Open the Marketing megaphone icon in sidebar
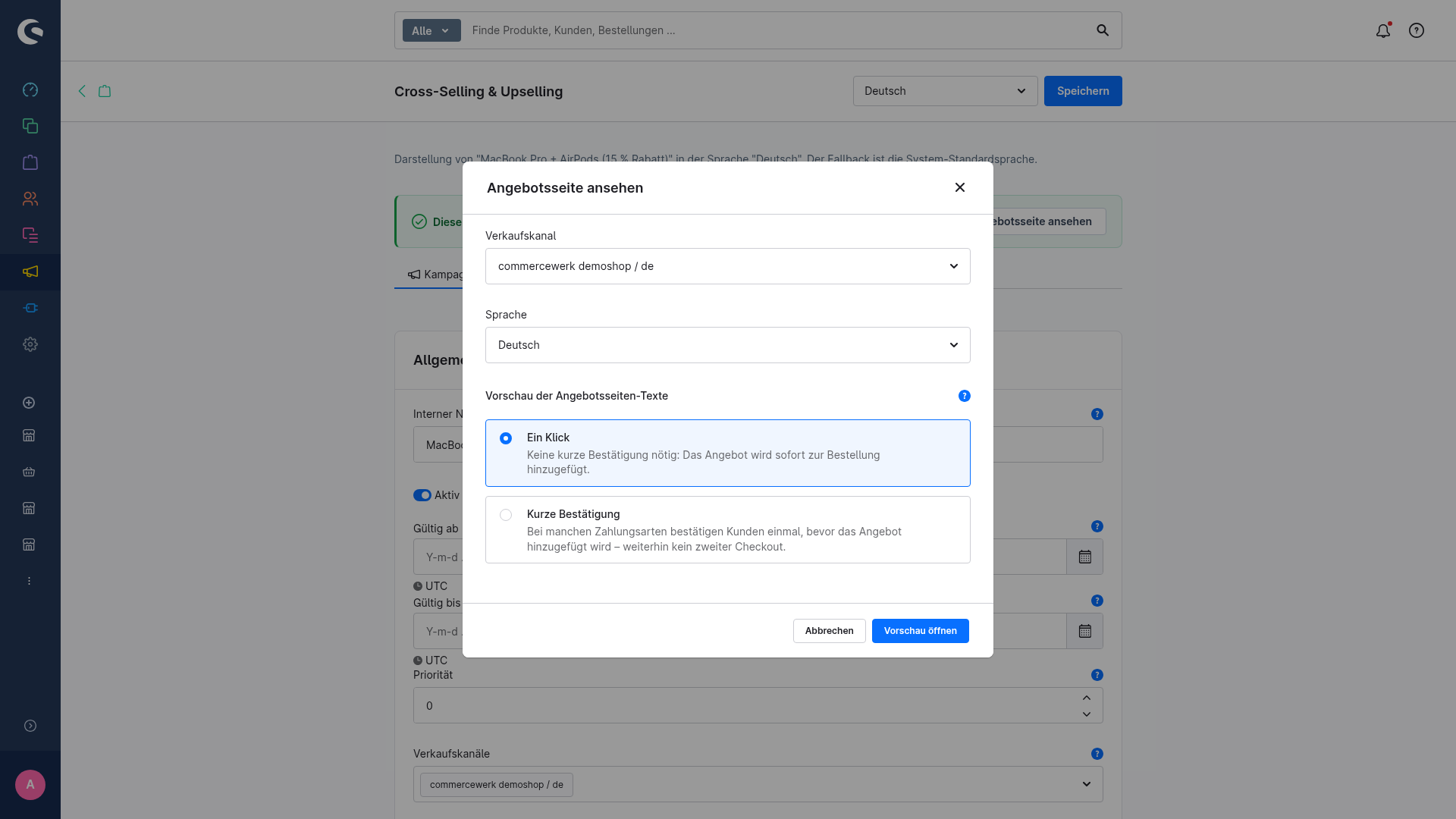1456x819 pixels. (30, 271)
